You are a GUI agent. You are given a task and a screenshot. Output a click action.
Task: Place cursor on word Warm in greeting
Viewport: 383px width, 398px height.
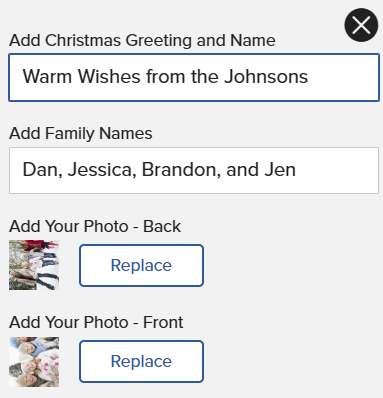pyautogui.click(x=47, y=76)
